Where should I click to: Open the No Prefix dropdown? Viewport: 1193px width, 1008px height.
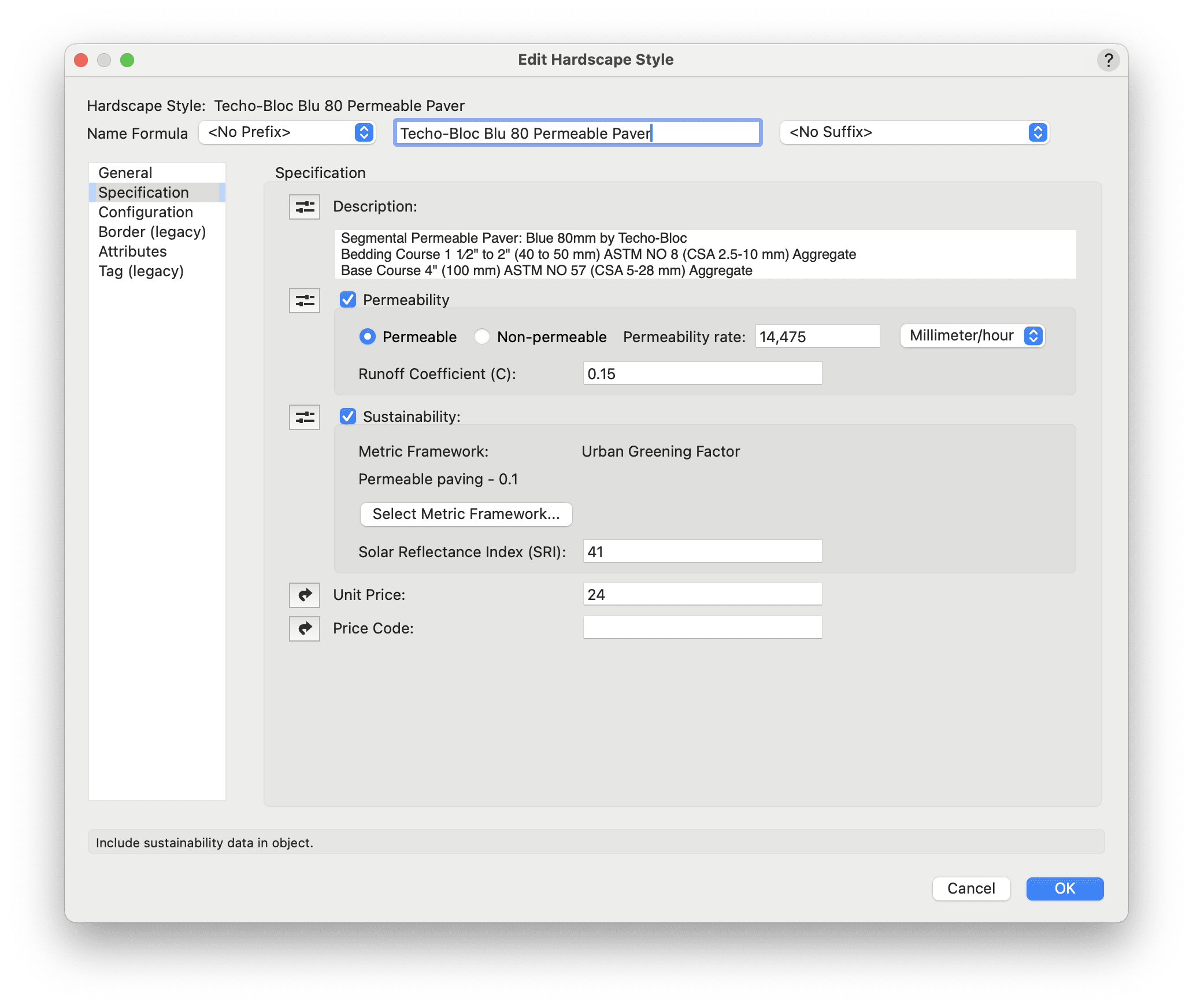pyautogui.click(x=287, y=132)
